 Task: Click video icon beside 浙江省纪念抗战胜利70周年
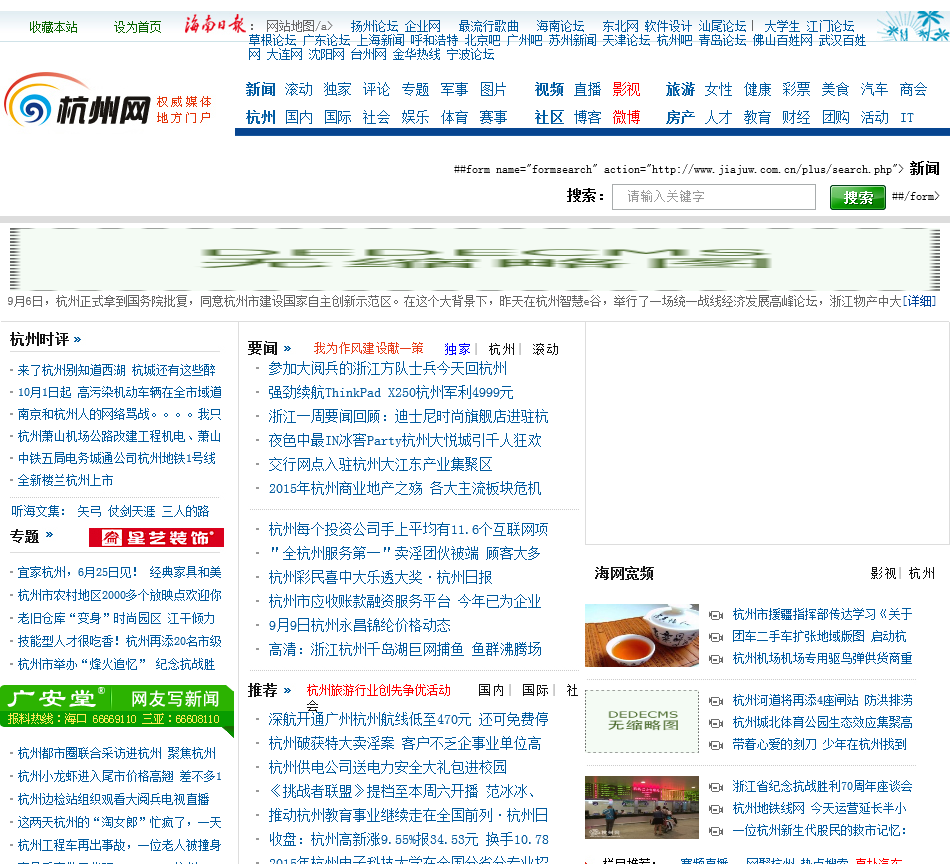coord(716,787)
